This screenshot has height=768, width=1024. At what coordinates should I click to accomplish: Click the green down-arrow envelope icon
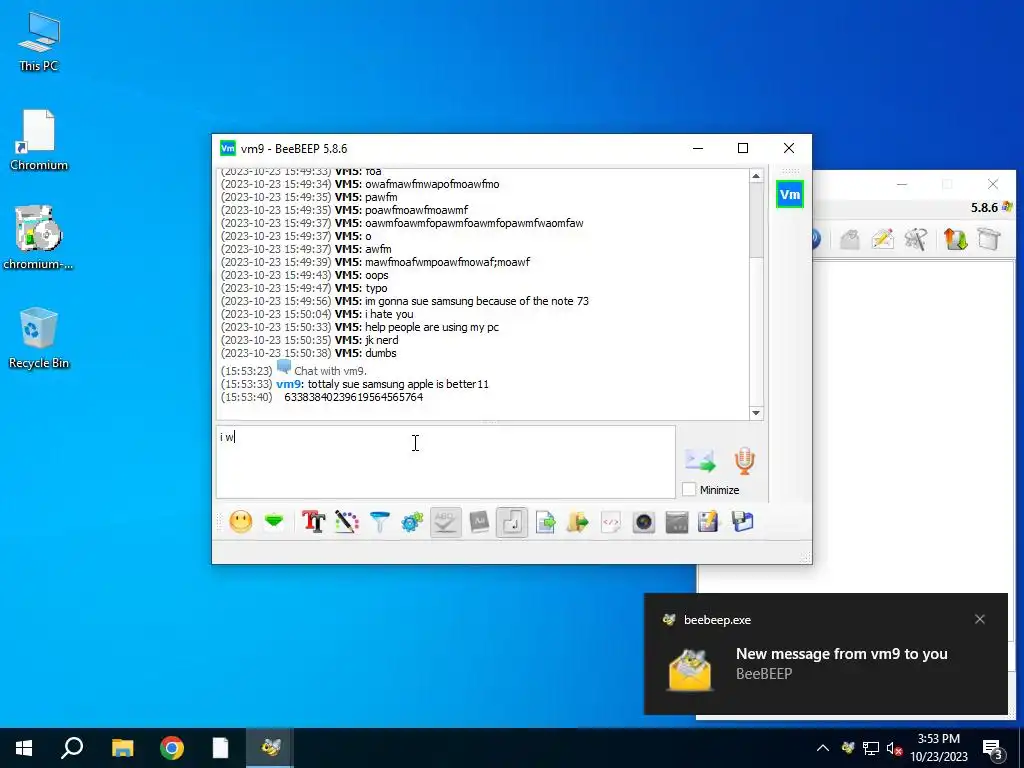274,522
